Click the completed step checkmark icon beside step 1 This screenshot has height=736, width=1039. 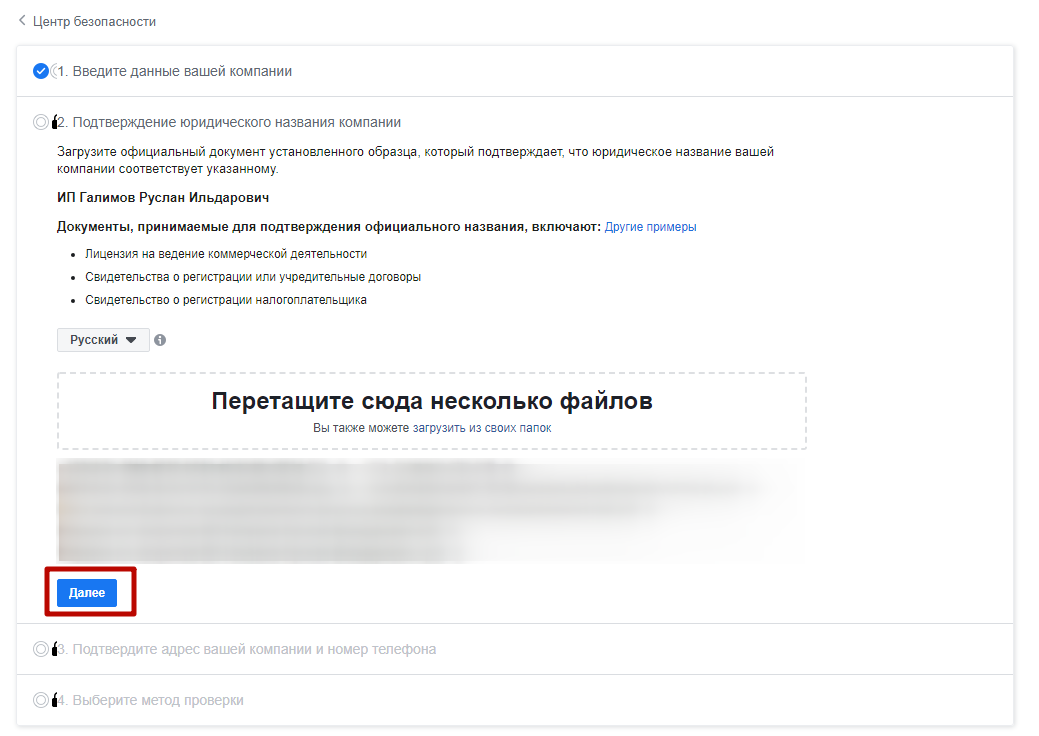pyautogui.click(x=40, y=70)
